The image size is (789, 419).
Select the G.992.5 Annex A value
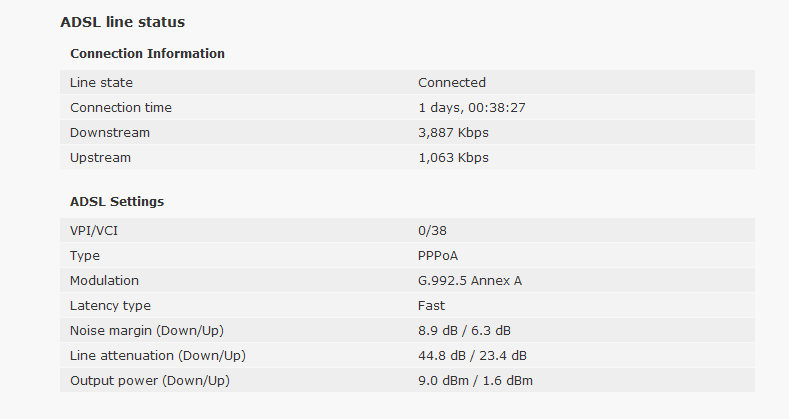click(470, 281)
